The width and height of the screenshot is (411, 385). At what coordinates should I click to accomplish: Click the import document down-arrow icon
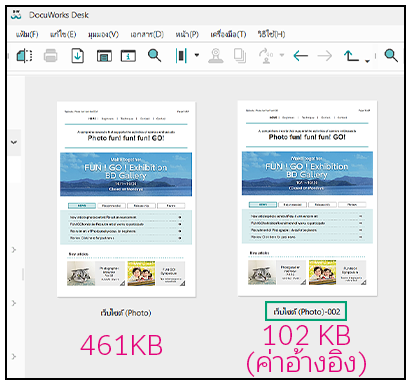78,56
